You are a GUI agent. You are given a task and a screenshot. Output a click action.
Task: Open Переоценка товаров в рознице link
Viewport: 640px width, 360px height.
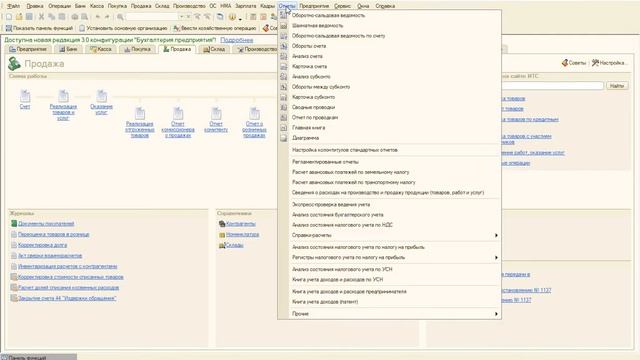(53, 234)
